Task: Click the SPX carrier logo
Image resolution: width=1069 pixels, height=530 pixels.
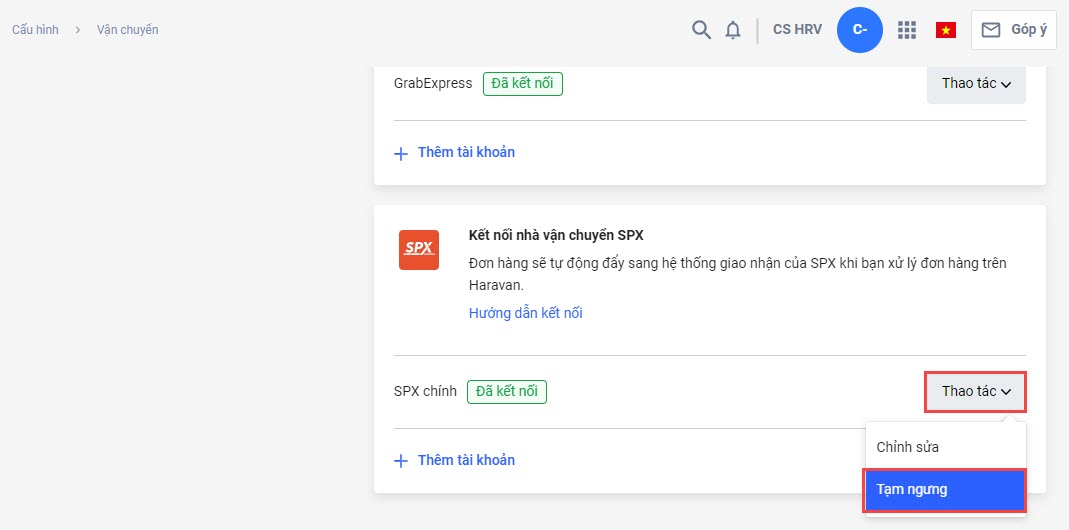Action: (x=418, y=250)
